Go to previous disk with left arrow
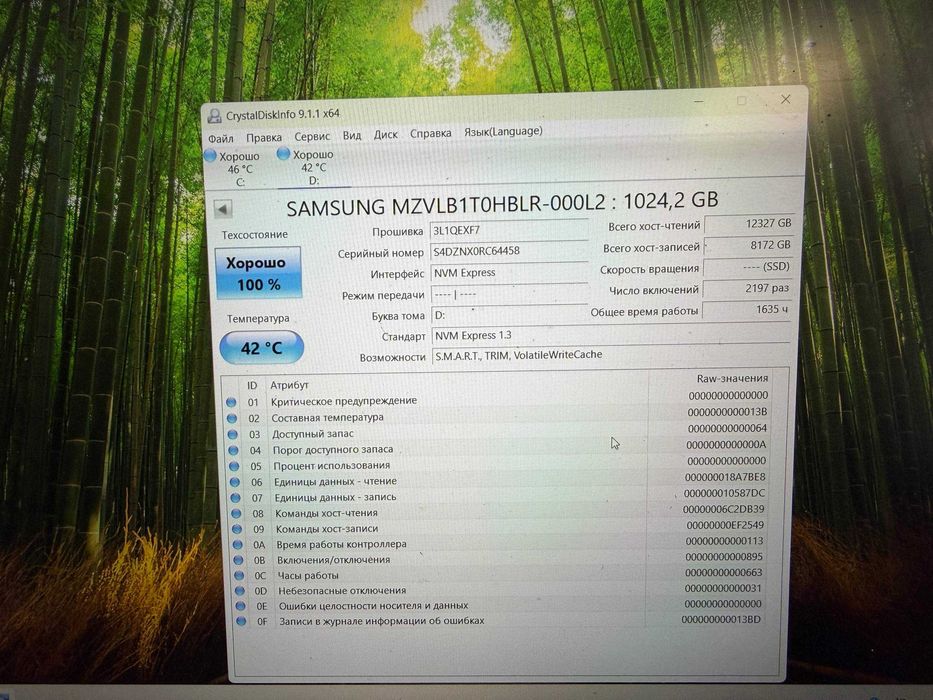This screenshot has width=933, height=700. 223,210
